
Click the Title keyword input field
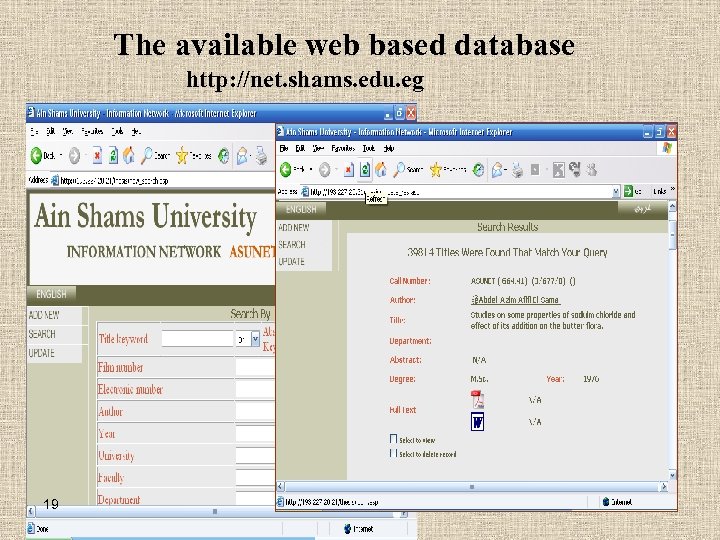[x=197, y=339]
